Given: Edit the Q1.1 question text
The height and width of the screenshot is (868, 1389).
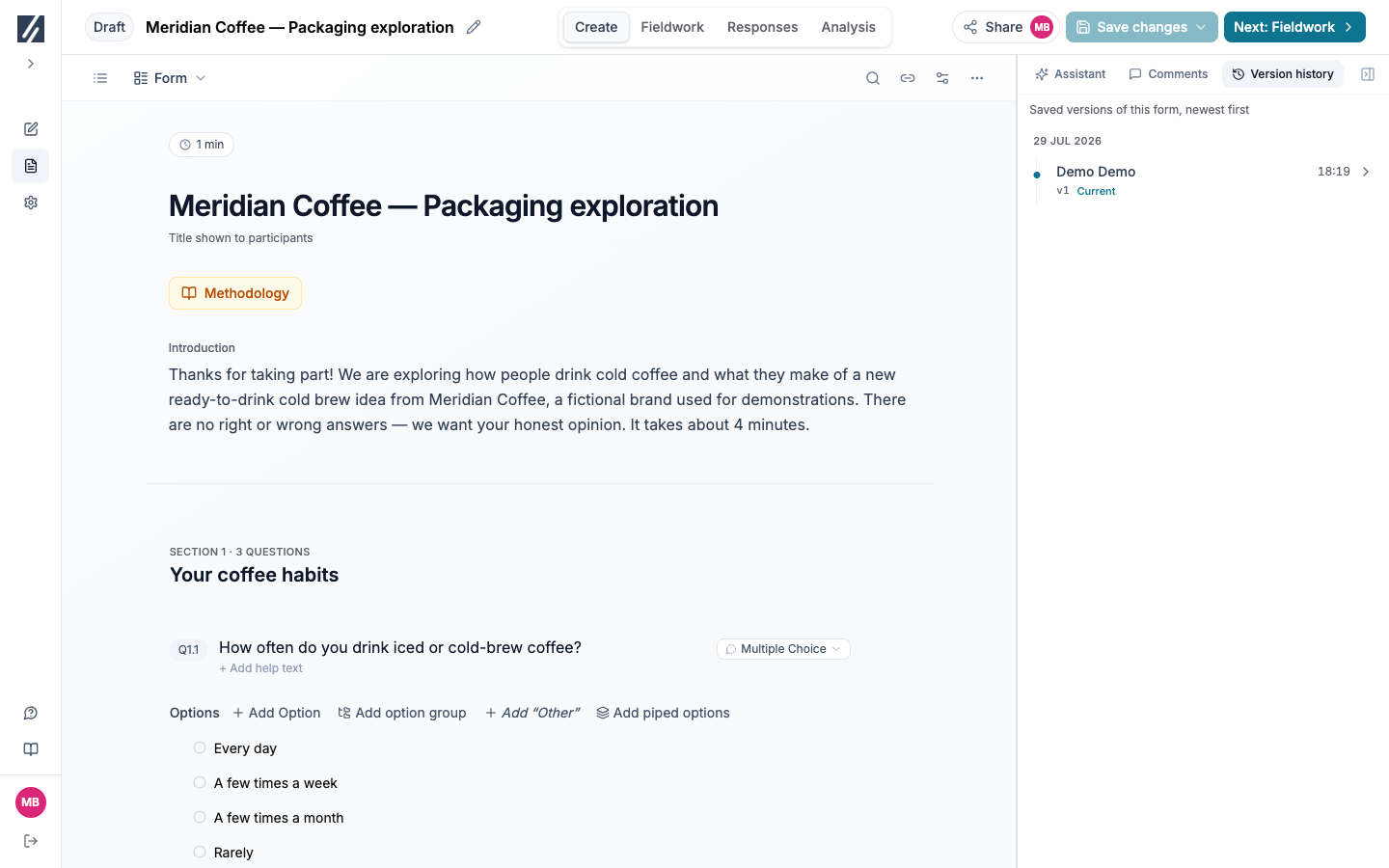Looking at the screenshot, I should pos(400,647).
